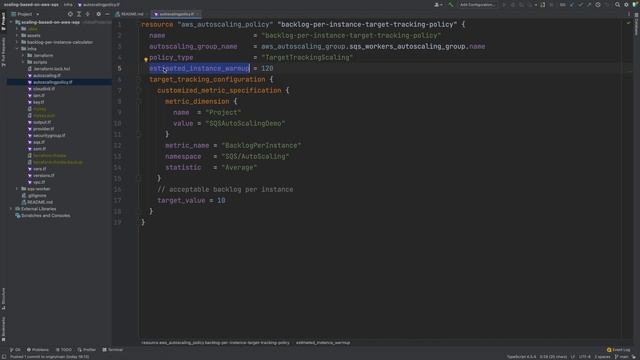Fold target_tracking_configuration block at line 6

[x=138, y=80]
